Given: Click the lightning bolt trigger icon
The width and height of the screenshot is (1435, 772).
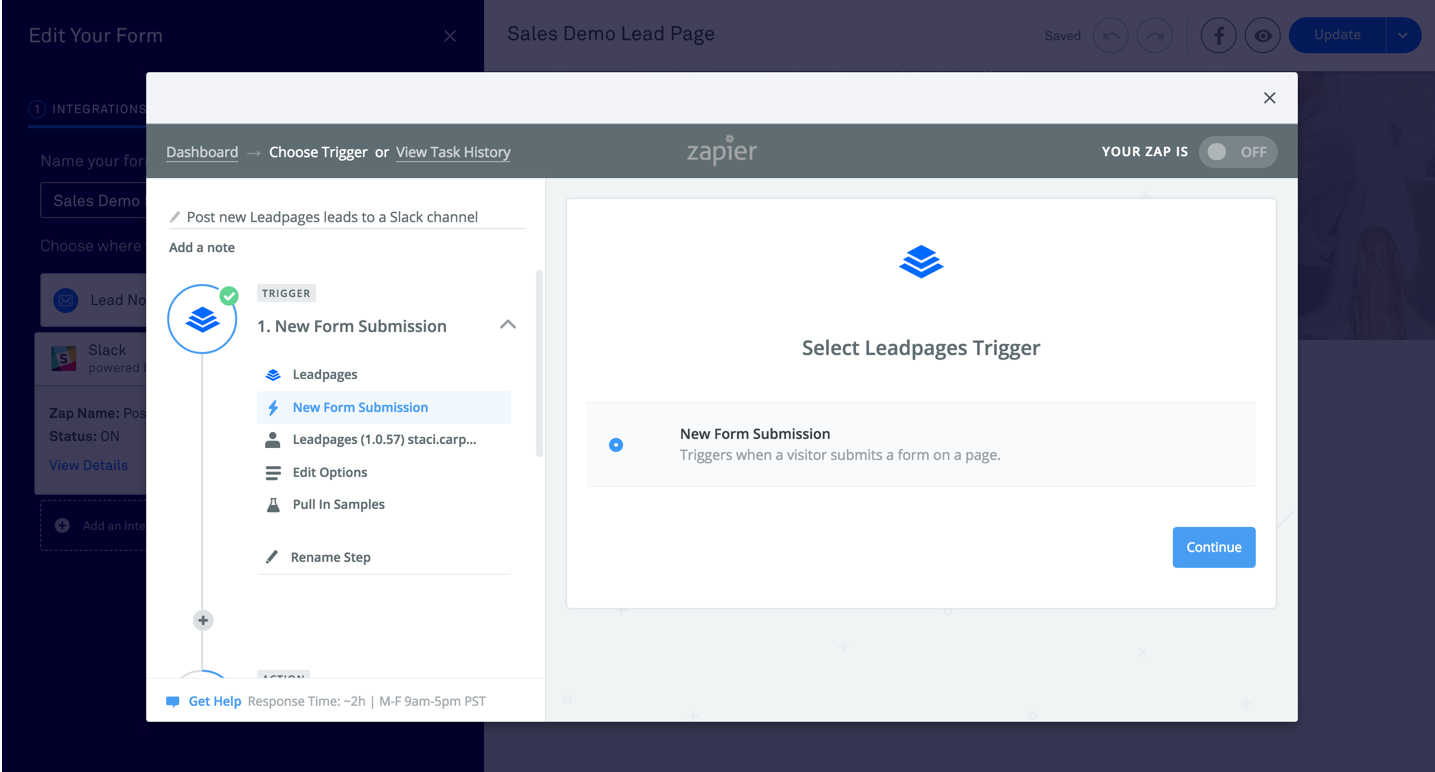Looking at the screenshot, I should click(273, 407).
